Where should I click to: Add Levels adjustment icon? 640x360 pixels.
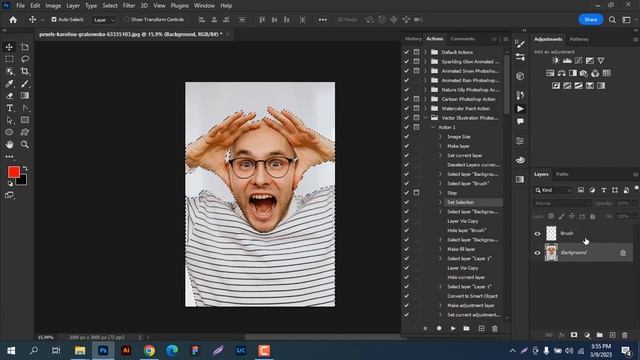(x=567, y=60)
